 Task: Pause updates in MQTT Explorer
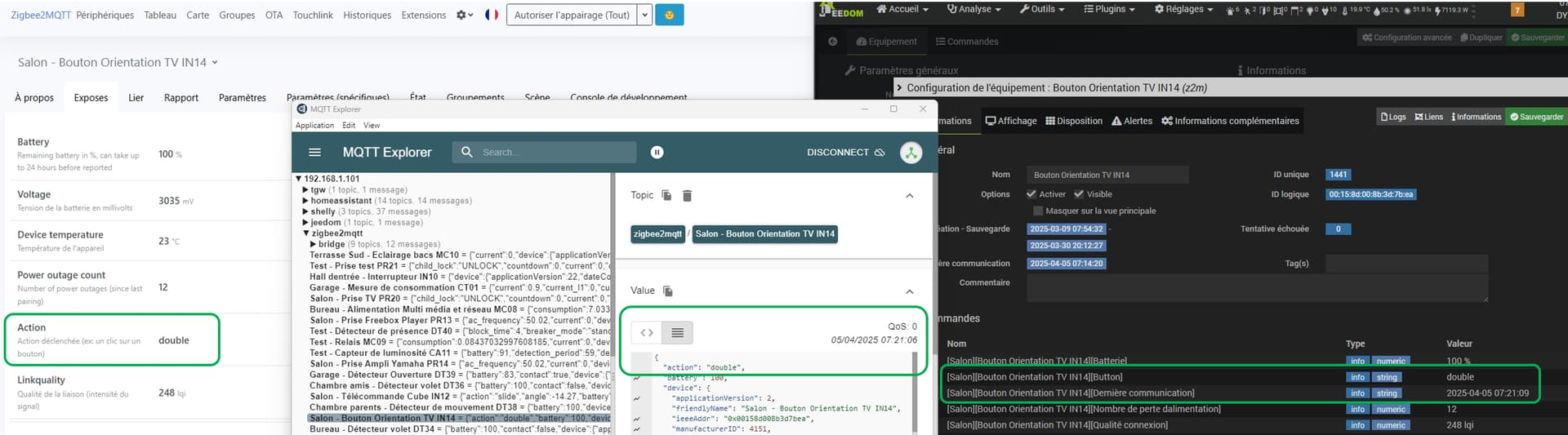click(657, 153)
